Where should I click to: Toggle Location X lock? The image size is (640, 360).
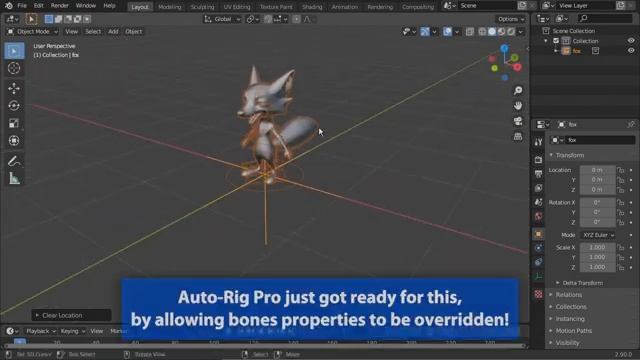(621, 170)
